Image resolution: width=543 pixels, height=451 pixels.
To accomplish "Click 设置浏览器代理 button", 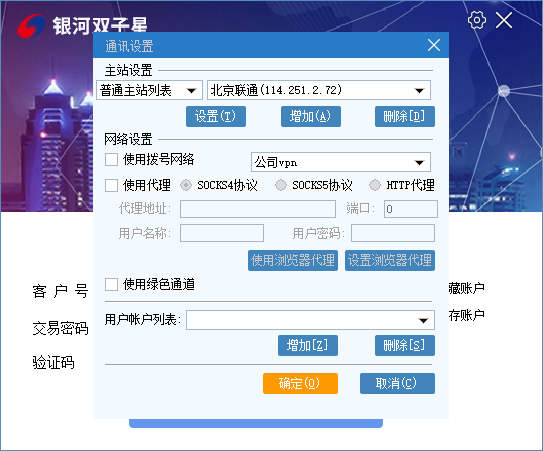I will 390,260.
